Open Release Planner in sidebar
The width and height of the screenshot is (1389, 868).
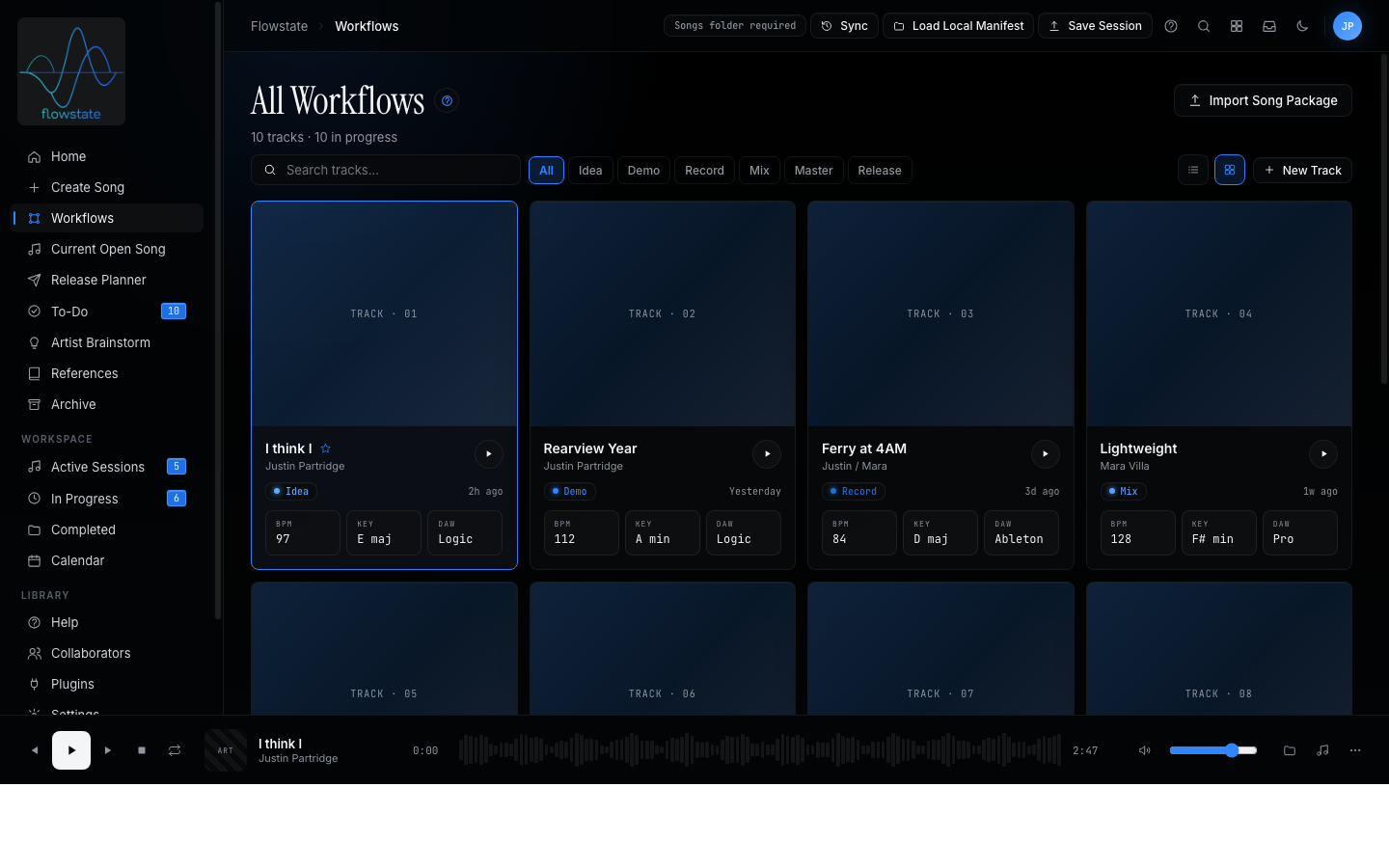coord(107,280)
